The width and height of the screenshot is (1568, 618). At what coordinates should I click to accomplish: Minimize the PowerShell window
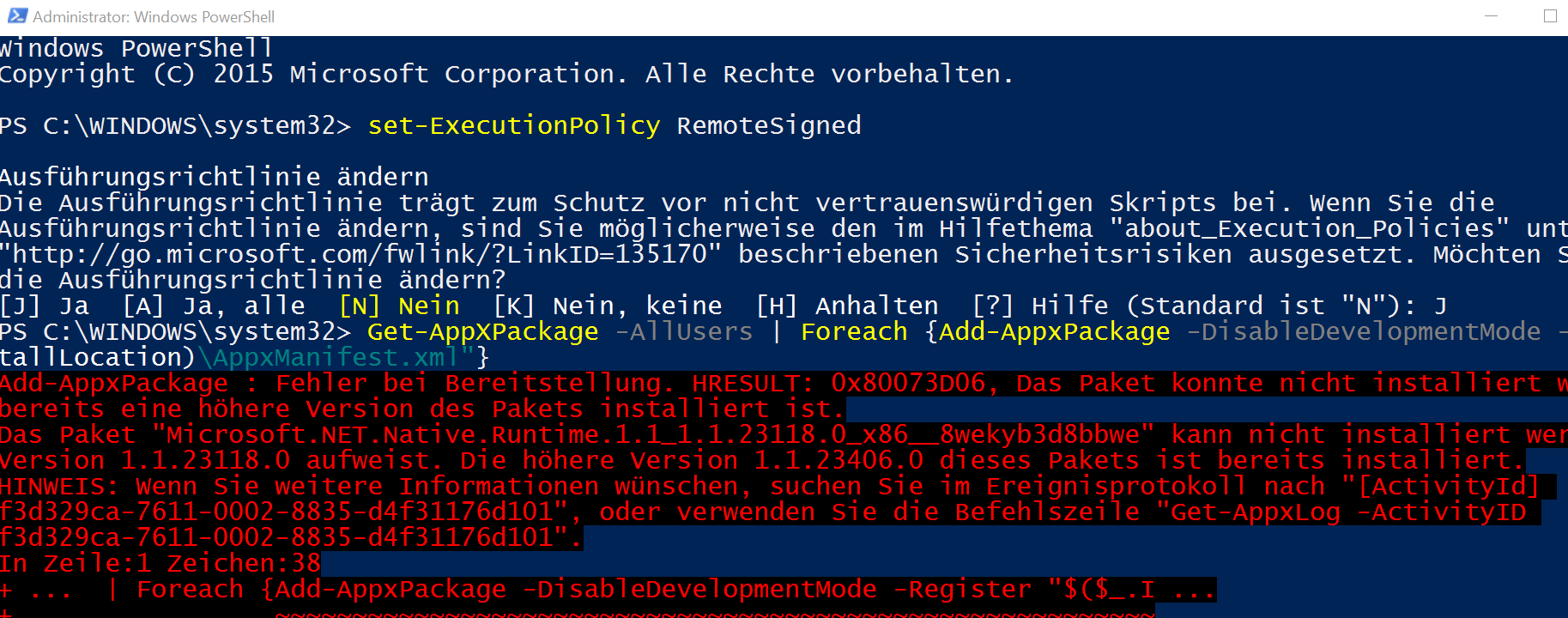point(1491,16)
